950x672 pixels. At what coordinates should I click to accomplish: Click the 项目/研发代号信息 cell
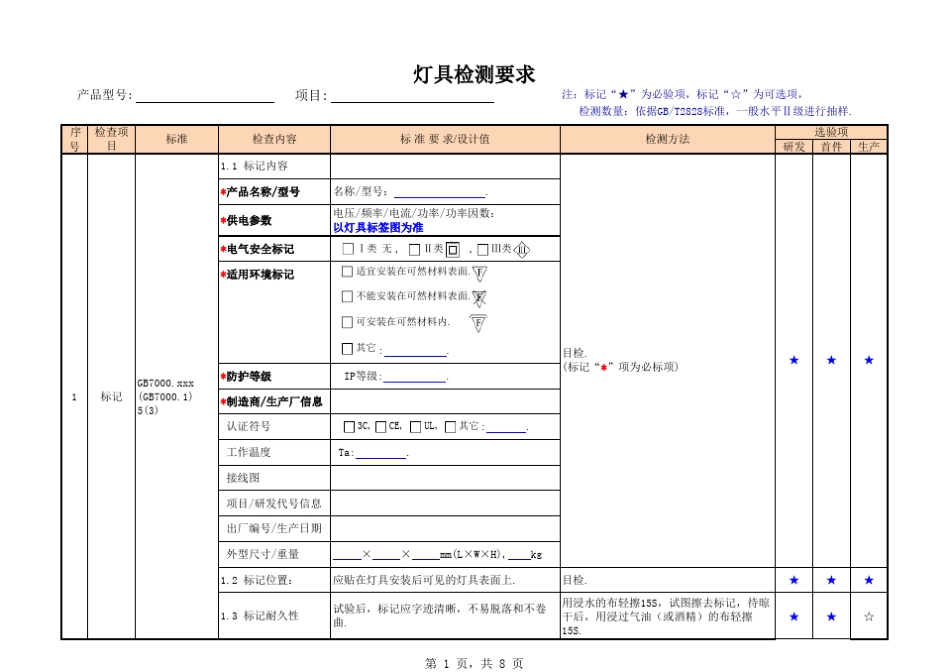(274, 504)
